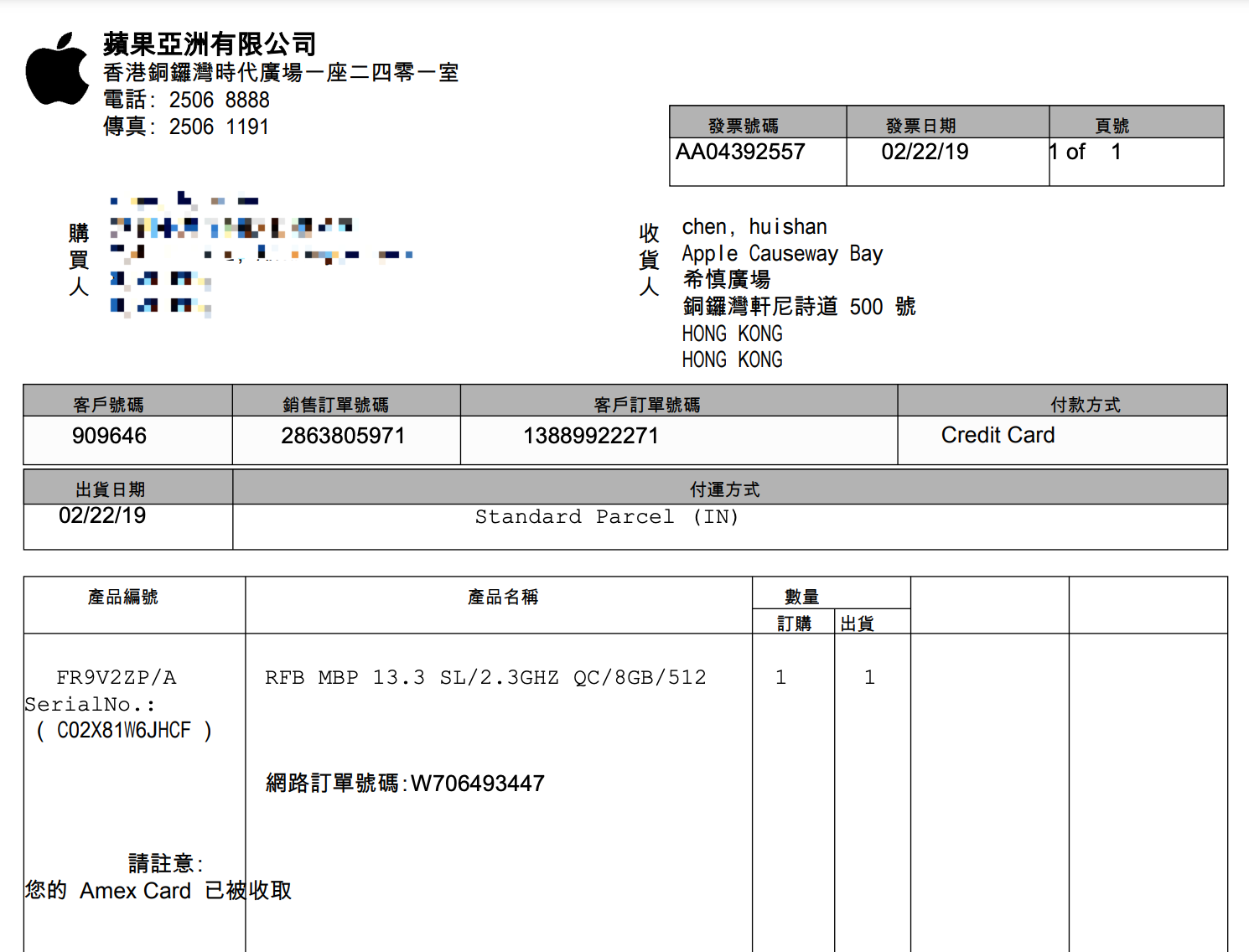Select the "Credit Card" payment method

point(998,435)
